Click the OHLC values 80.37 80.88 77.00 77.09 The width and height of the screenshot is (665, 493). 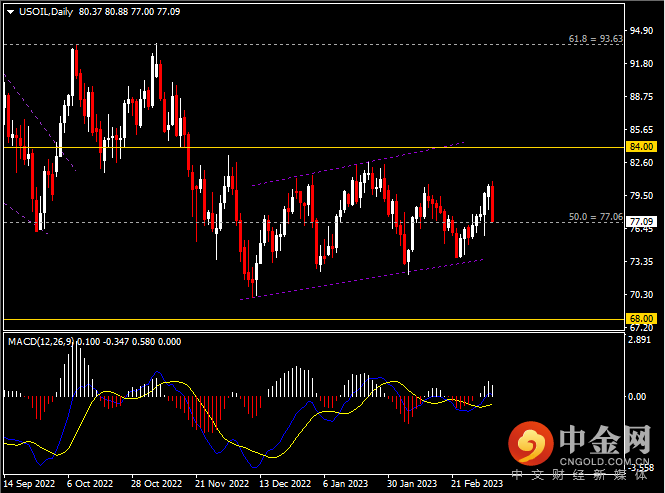tap(129, 12)
